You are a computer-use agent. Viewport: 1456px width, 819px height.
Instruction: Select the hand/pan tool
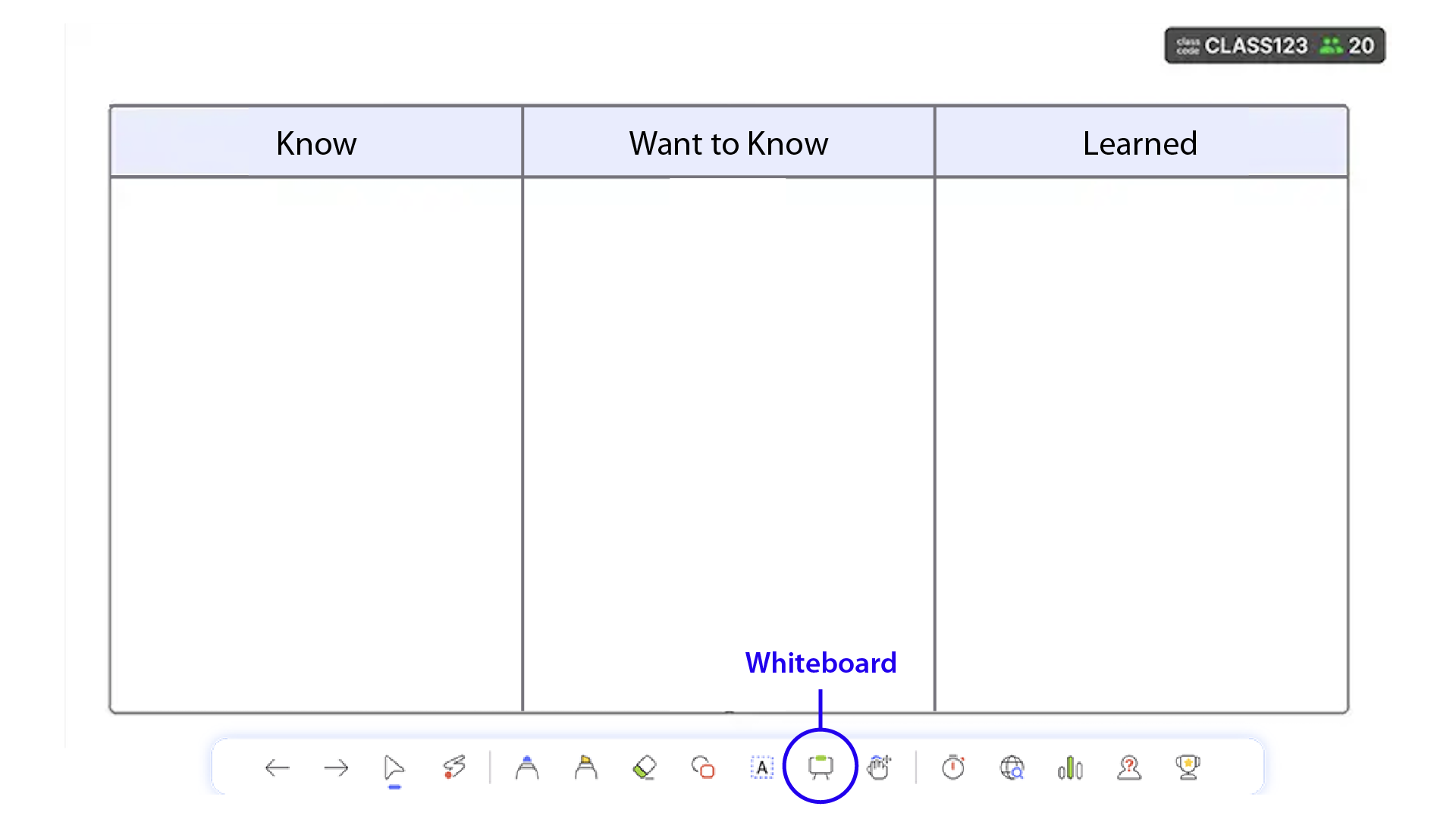click(880, 768)
